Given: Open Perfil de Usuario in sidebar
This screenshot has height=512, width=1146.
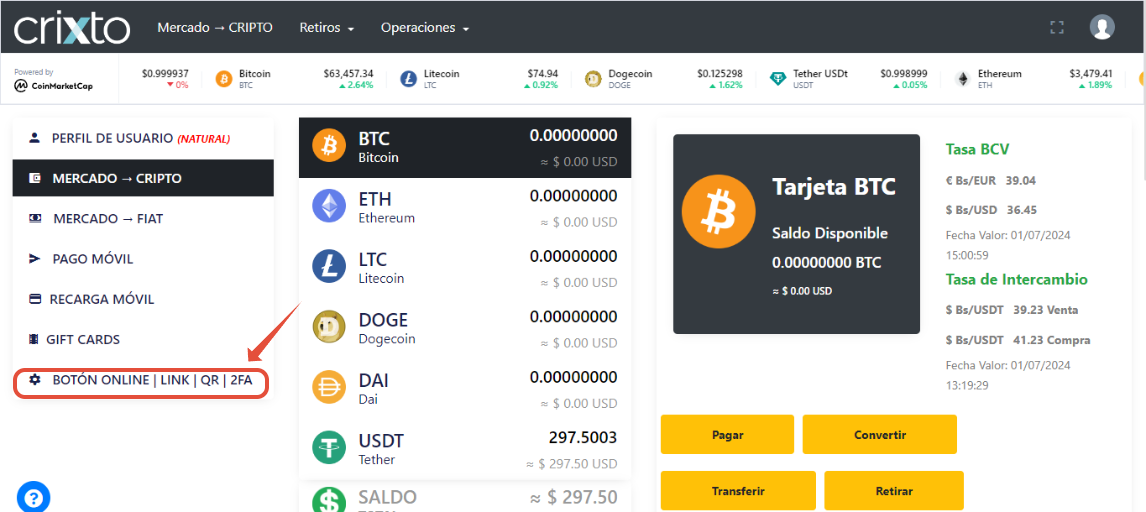Looking at the screenshot, I should click(143, 138).
